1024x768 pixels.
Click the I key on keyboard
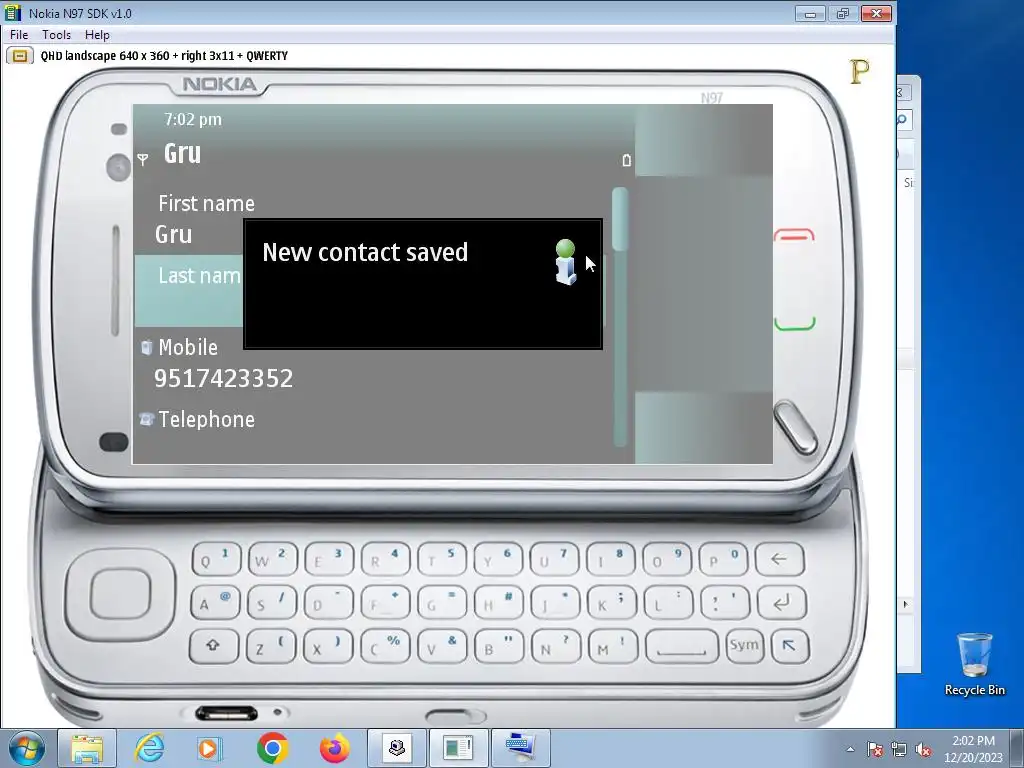610,559
